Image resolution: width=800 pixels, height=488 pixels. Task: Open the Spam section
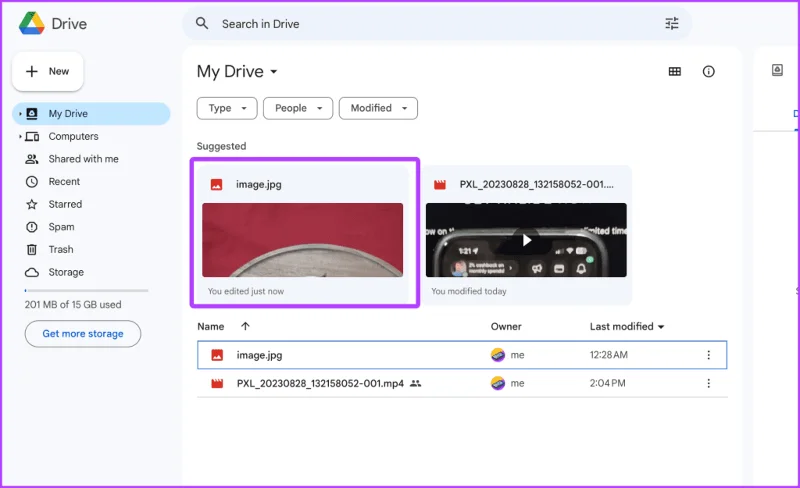tap(61, 227)
